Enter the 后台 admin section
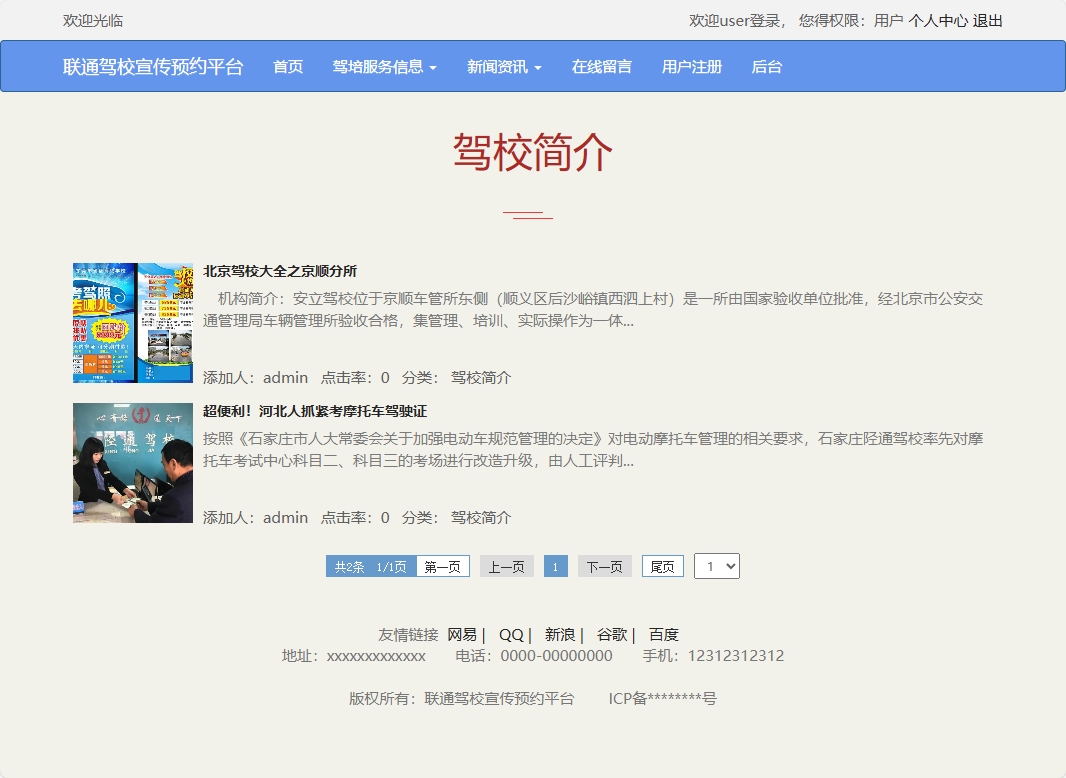 (x=765, y=66)
